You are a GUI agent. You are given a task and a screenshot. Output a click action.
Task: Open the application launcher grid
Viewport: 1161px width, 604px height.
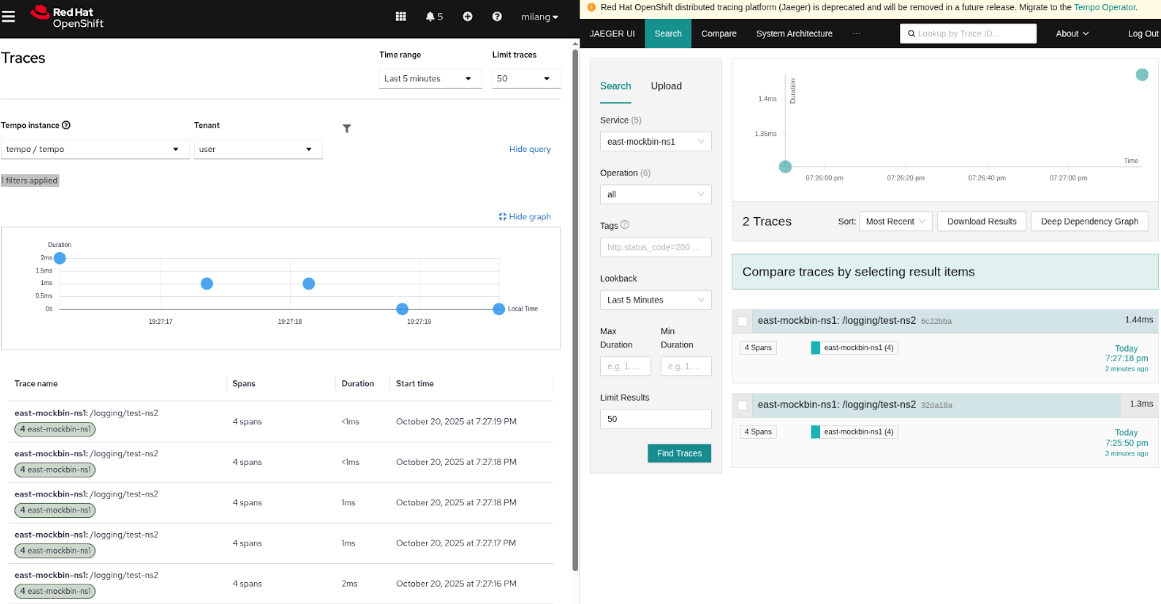click(401, 17)
